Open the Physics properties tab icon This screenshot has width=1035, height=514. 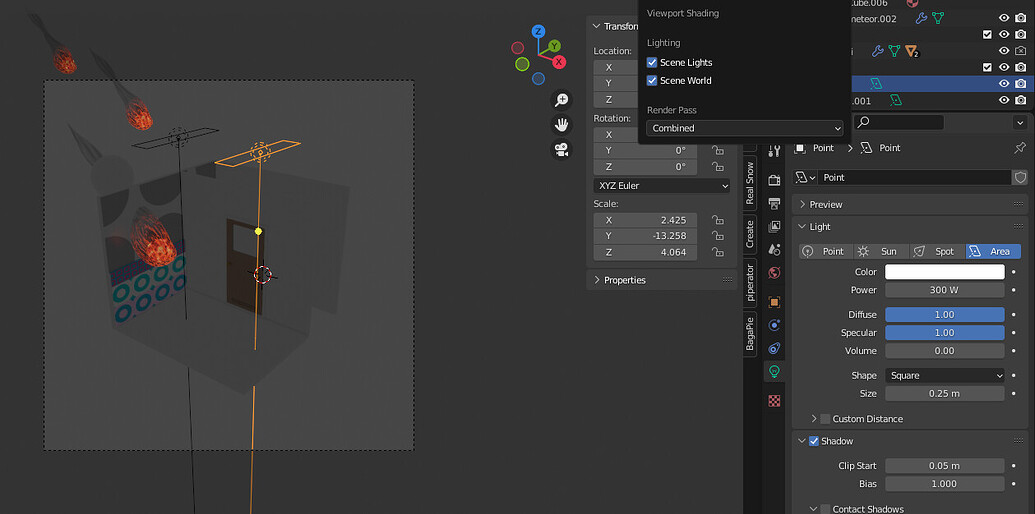[x=774, y=325]
